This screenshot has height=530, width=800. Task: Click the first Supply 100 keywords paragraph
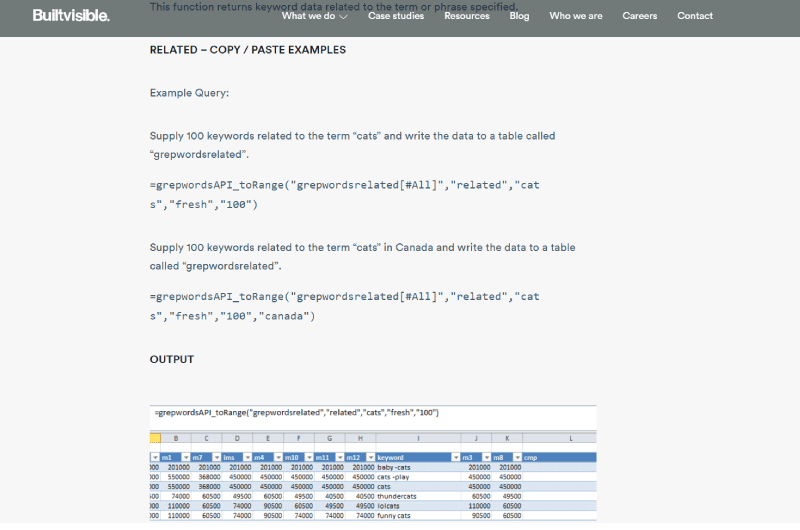(352, 145)
